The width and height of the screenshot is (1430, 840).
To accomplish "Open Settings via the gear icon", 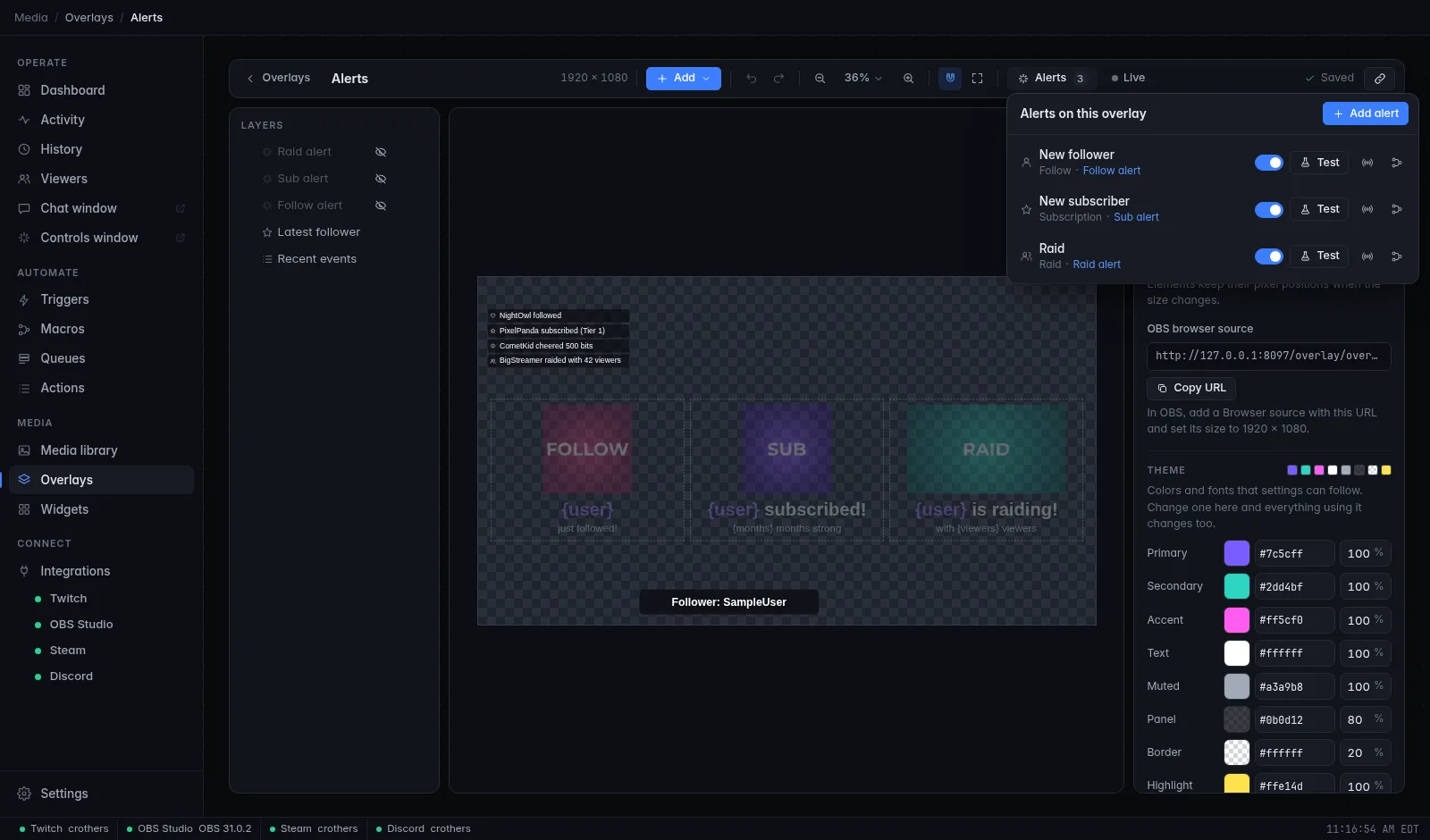I will coord(24,794).
